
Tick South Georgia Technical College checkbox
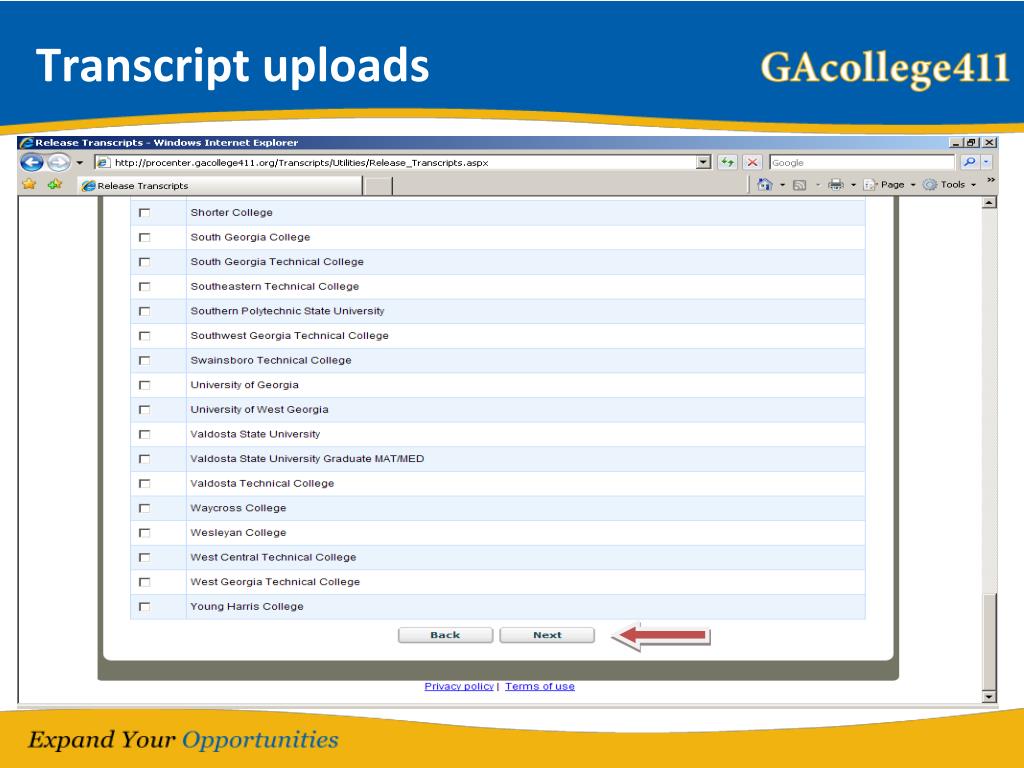(x=144, y=262)
